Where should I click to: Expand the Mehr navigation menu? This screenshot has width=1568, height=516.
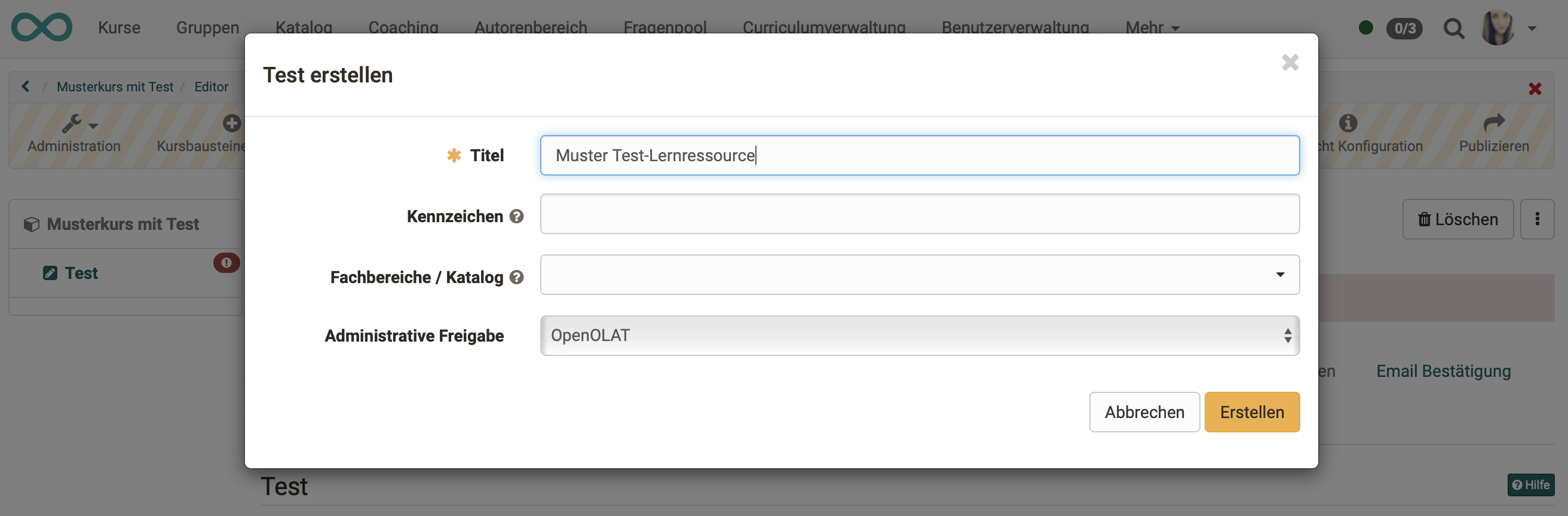click(1151, 27)
